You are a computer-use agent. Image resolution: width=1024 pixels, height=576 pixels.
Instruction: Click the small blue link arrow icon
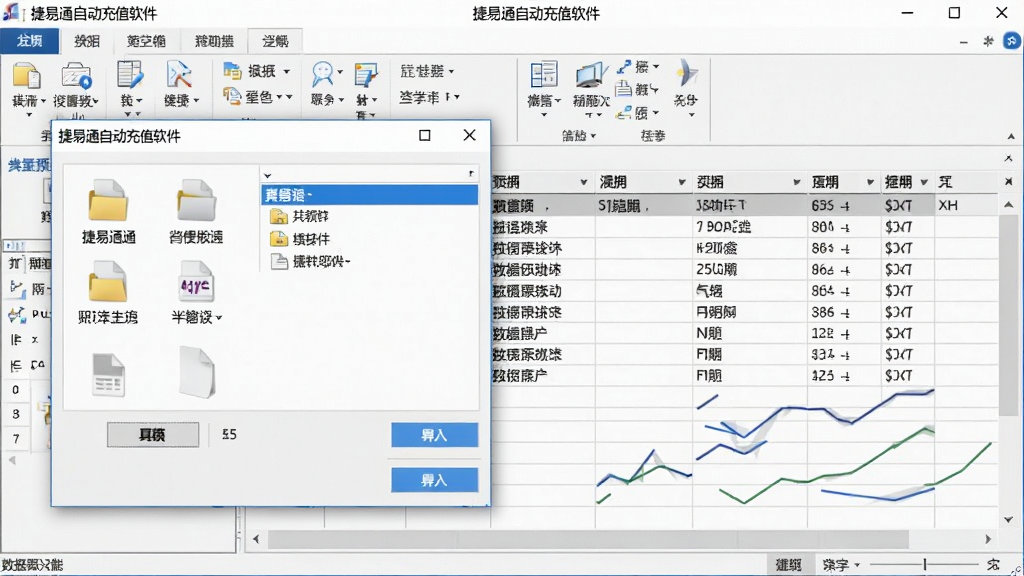(624, 67)
